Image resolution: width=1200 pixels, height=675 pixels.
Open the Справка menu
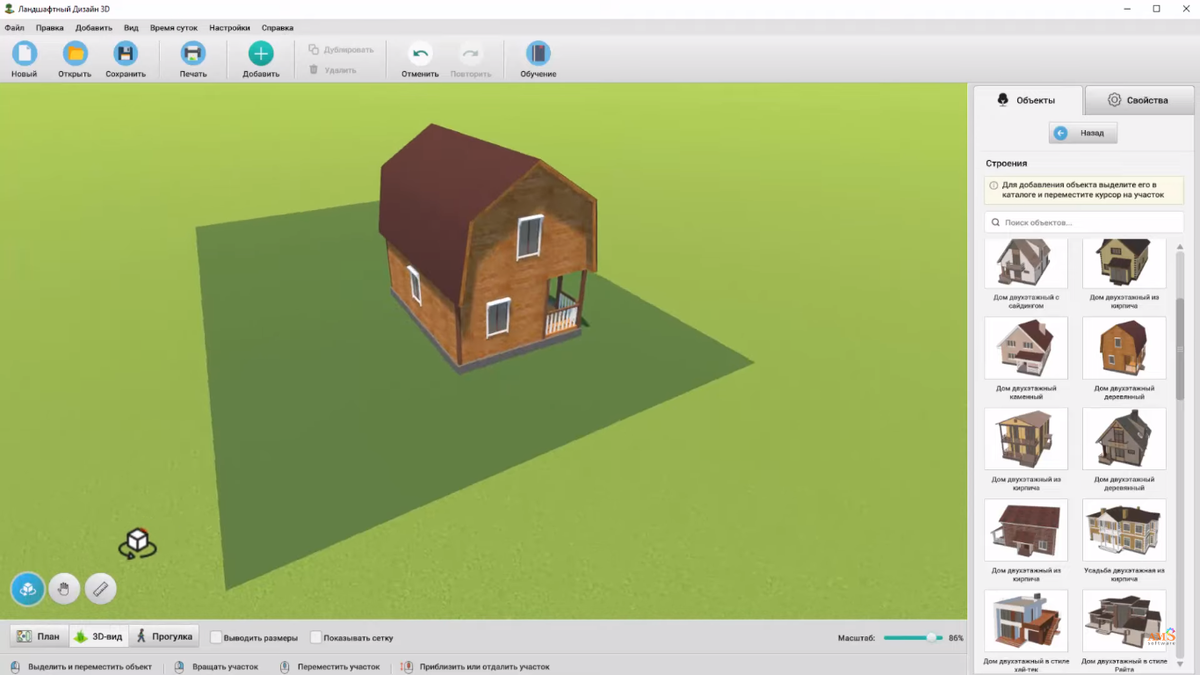coord(278,28)
